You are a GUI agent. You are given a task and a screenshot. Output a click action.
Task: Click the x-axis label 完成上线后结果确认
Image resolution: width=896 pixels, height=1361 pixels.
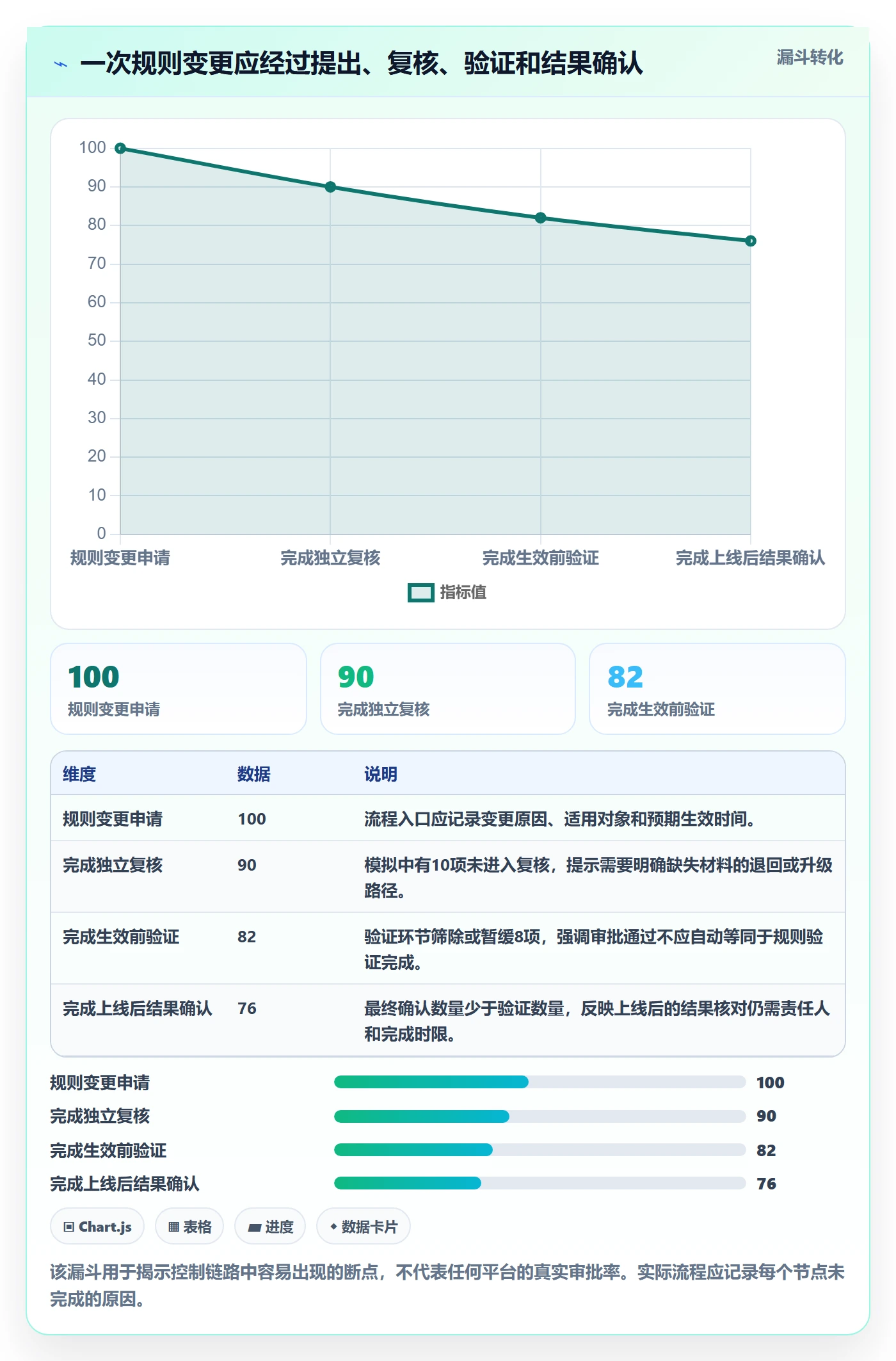pyautogui.click(x=751, y=558)
